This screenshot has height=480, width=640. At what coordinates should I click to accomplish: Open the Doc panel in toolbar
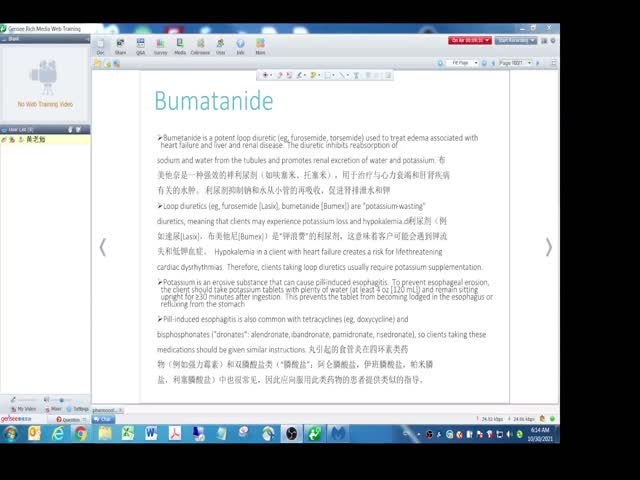100,47
